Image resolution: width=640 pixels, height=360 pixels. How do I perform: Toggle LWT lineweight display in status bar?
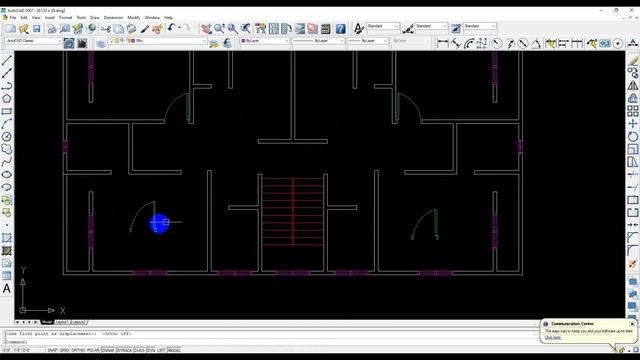coord(161,350)
